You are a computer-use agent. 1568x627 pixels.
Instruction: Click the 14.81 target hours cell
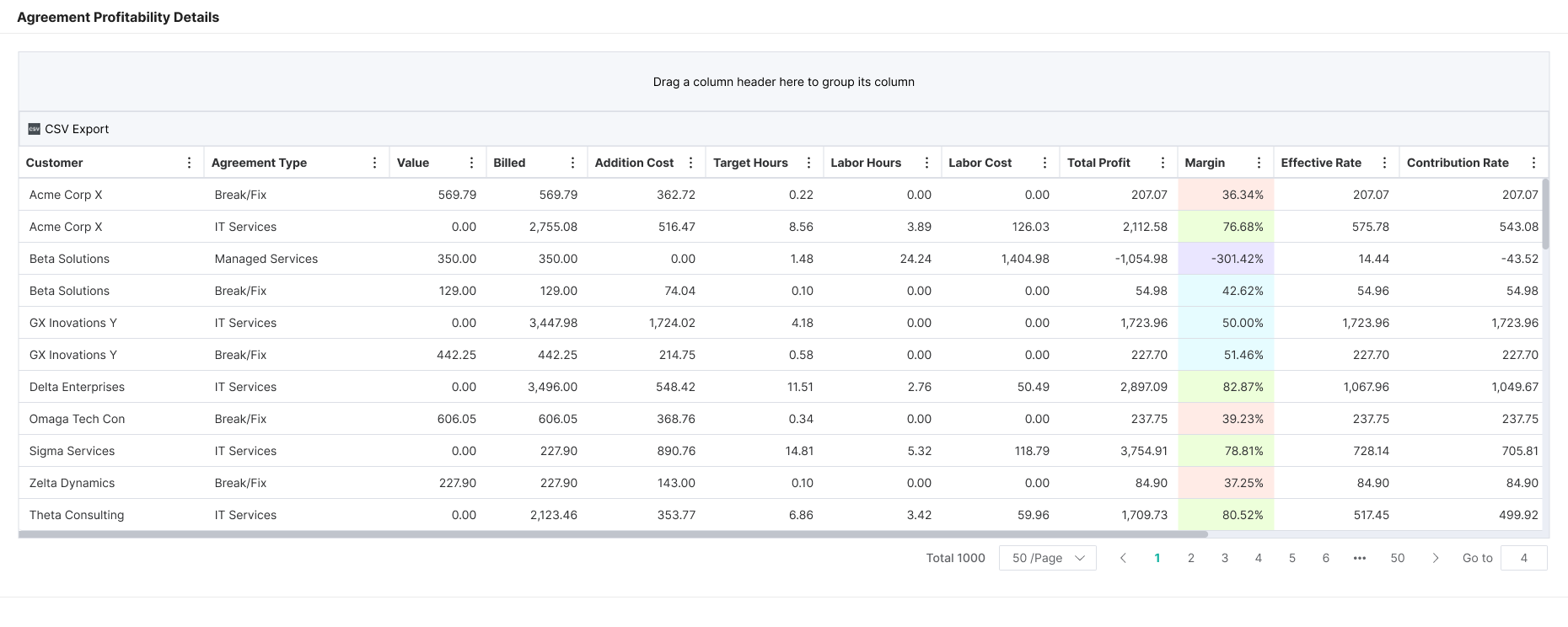click(765, 451)
